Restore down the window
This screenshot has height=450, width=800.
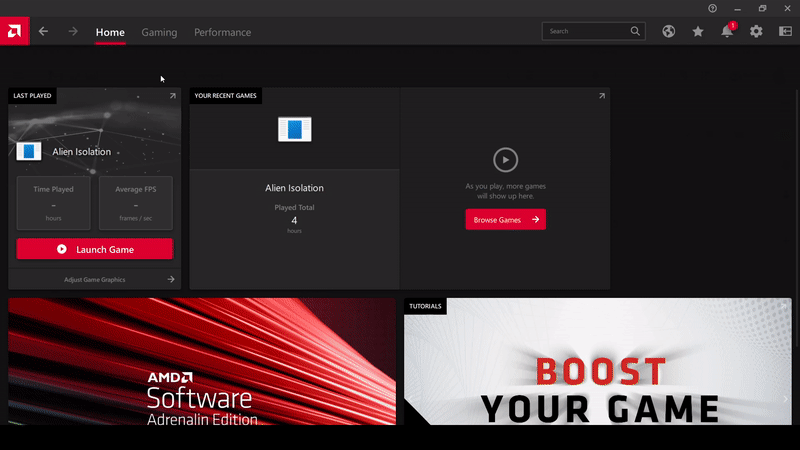tap(762, 8)
